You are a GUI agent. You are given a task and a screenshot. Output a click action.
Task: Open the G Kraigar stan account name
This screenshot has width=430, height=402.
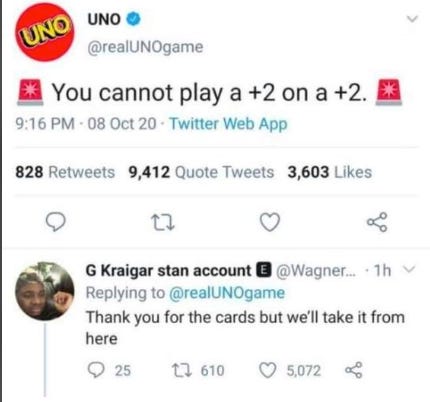click(x=168, y=270)
